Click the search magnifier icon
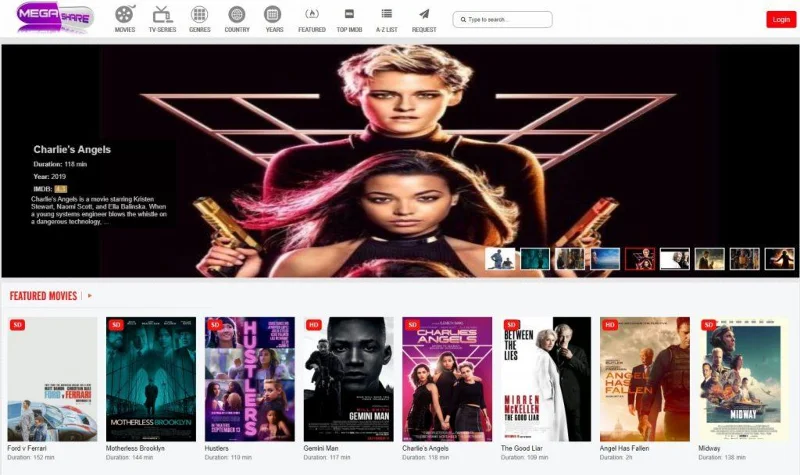Viewport: 800px width, 475px height. coord(463,19)
